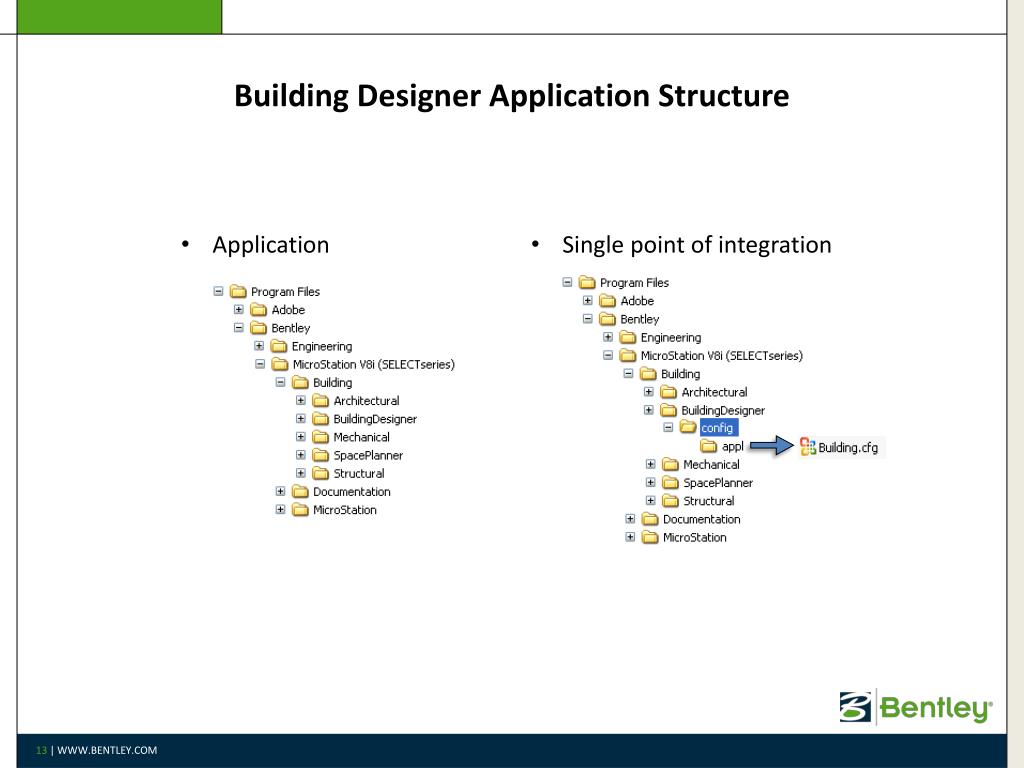Select the highlighted config folder label

pos(718,428)
